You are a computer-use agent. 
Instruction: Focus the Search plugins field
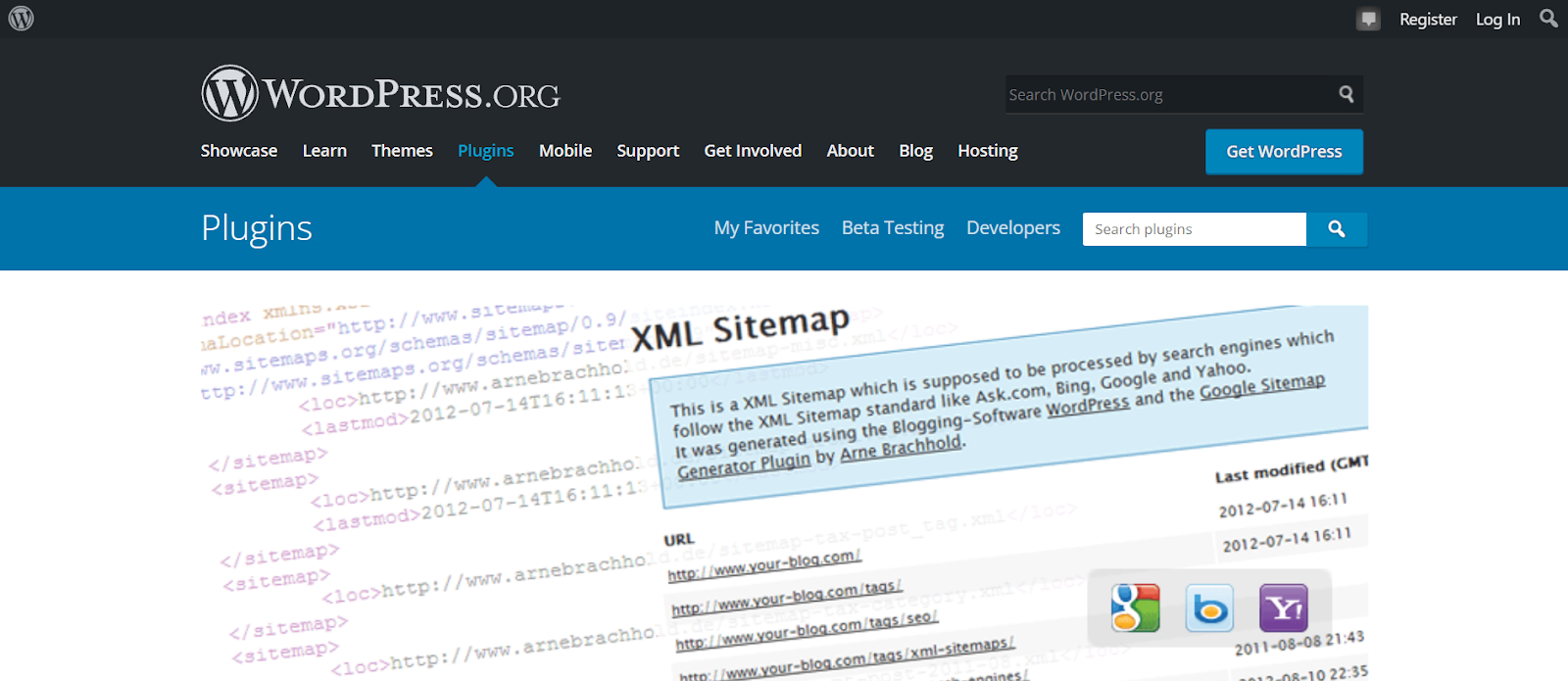[x=1194, y=229]
